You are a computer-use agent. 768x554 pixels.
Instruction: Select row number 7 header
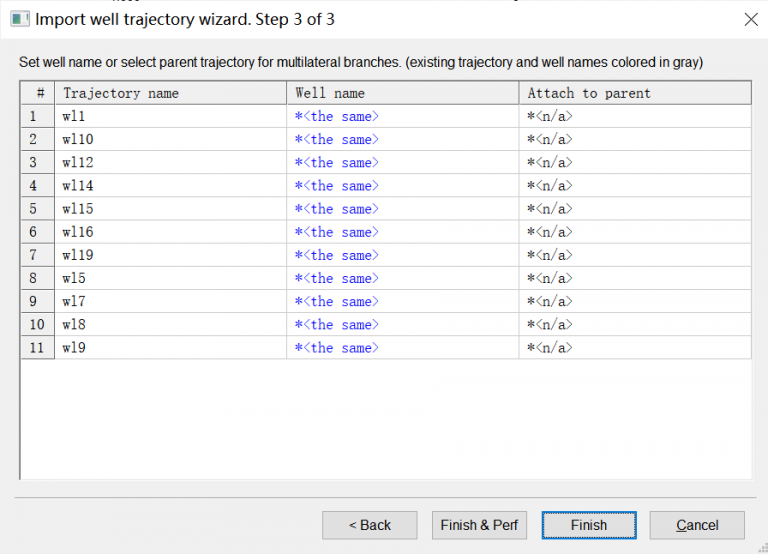tap(37, 255)
